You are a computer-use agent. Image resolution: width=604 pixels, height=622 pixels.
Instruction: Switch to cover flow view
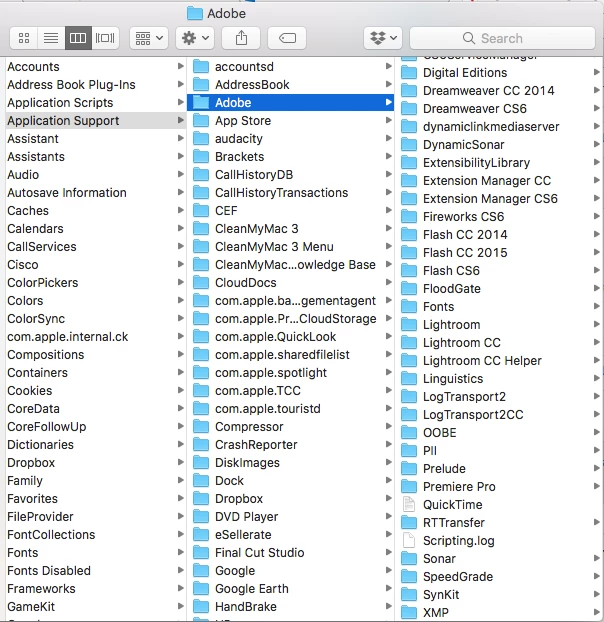[x=105, y=38]
